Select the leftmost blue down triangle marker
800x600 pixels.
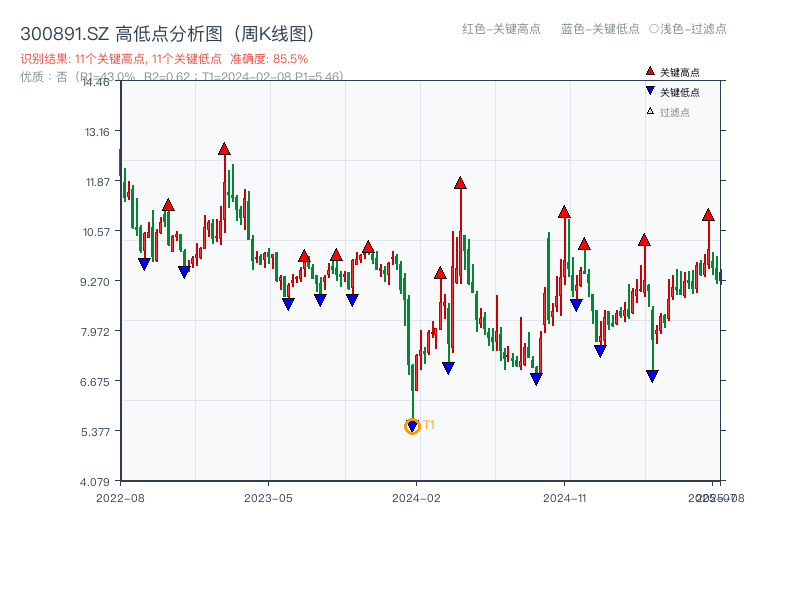pos(144,262)
